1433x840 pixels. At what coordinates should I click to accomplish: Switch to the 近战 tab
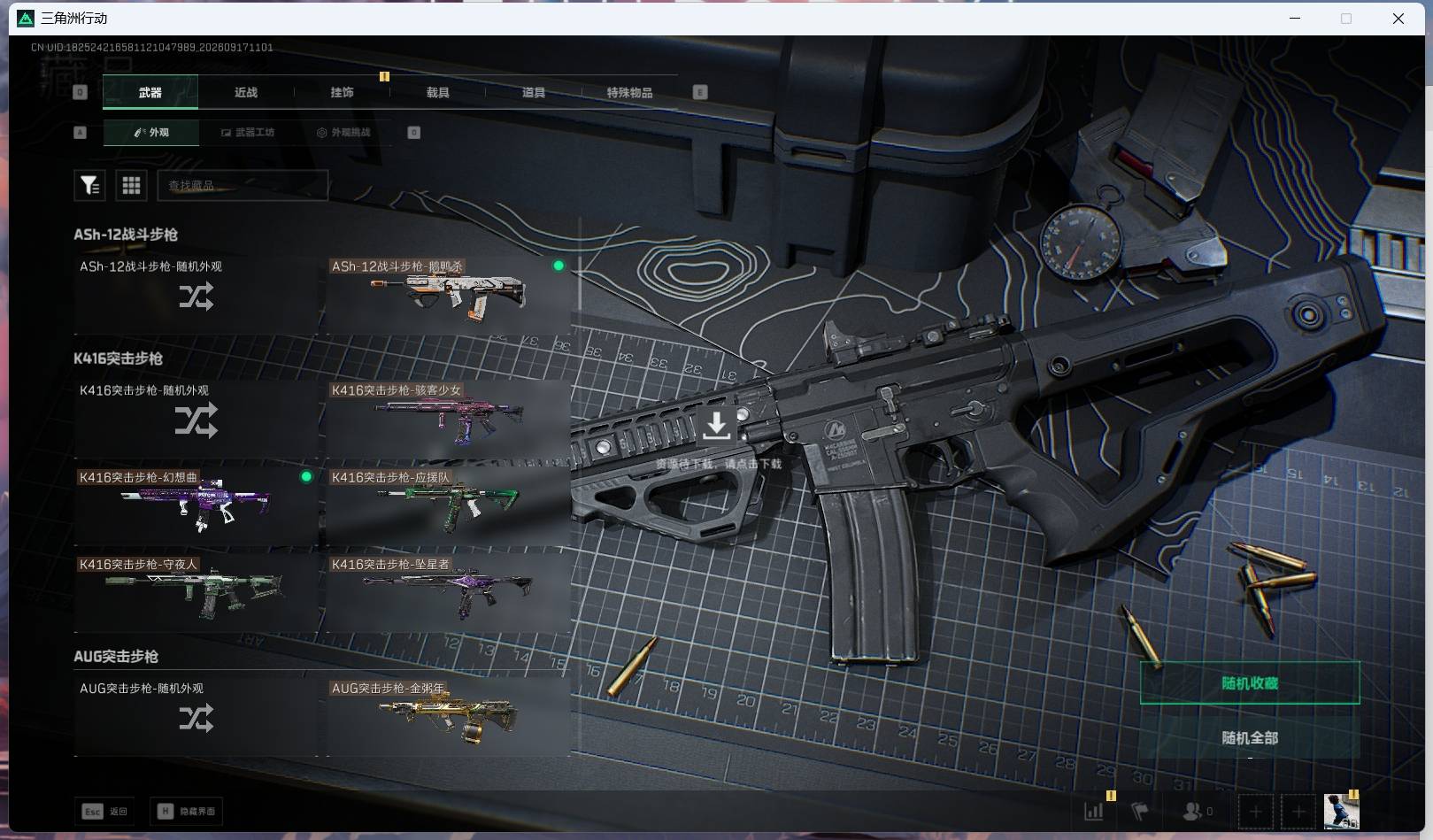(x=246, y=92)
